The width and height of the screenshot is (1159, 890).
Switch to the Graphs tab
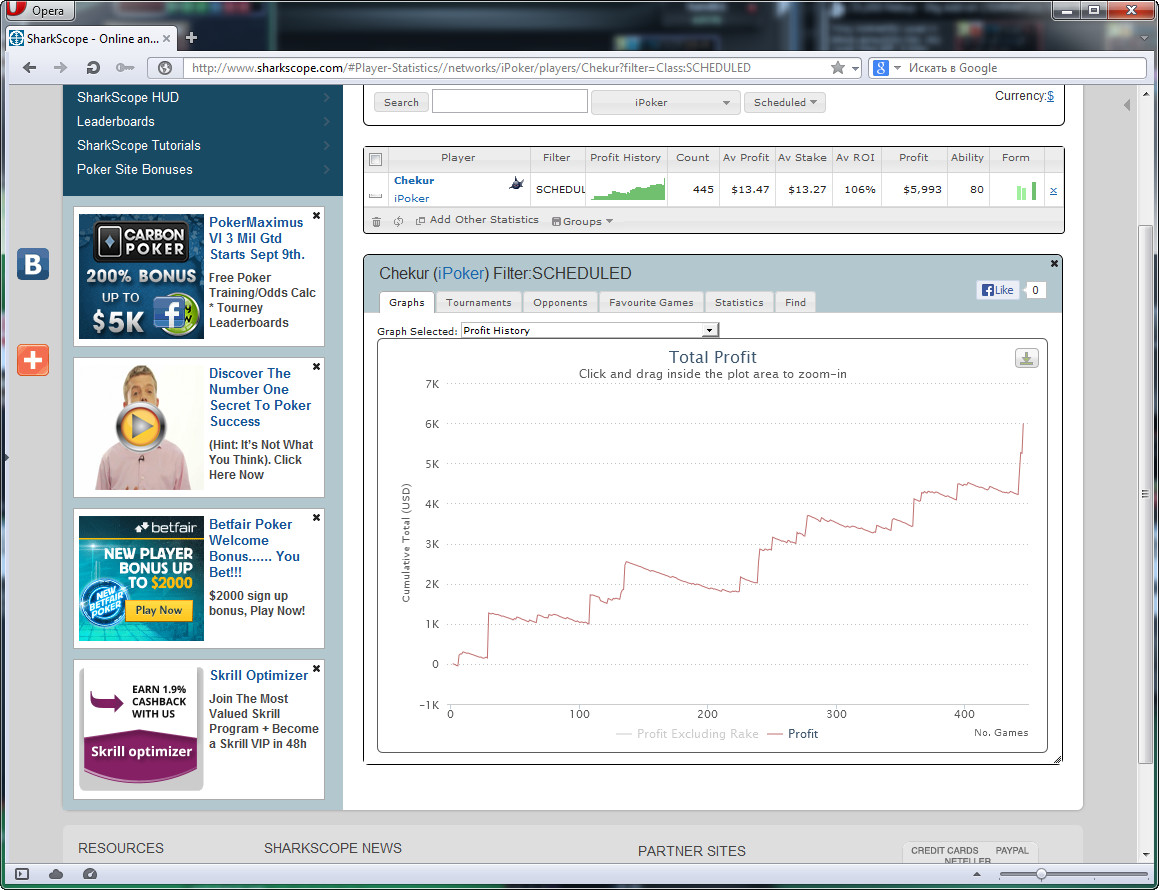tap(407, 302)
